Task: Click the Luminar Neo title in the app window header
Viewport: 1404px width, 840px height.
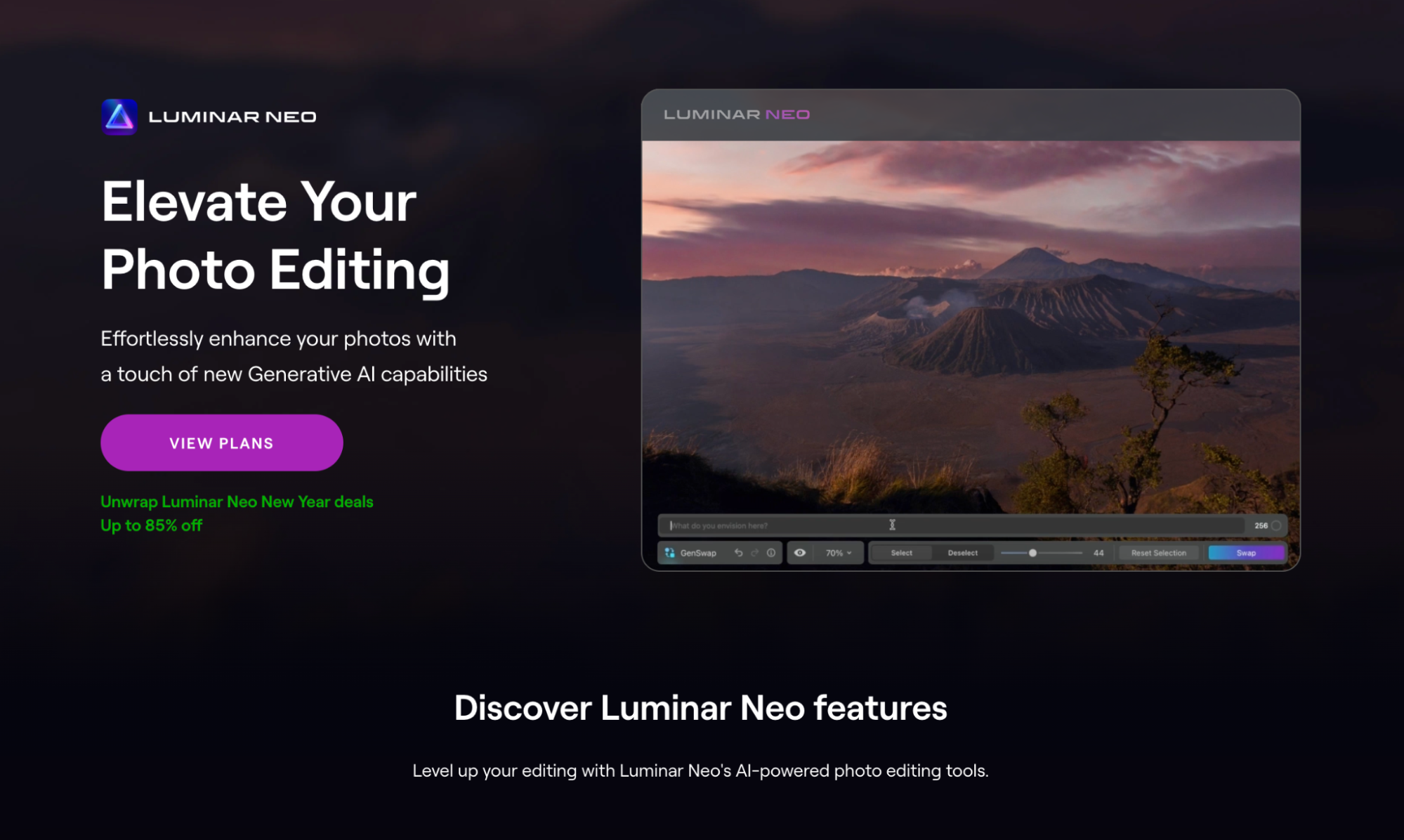Action: point(736,114)
